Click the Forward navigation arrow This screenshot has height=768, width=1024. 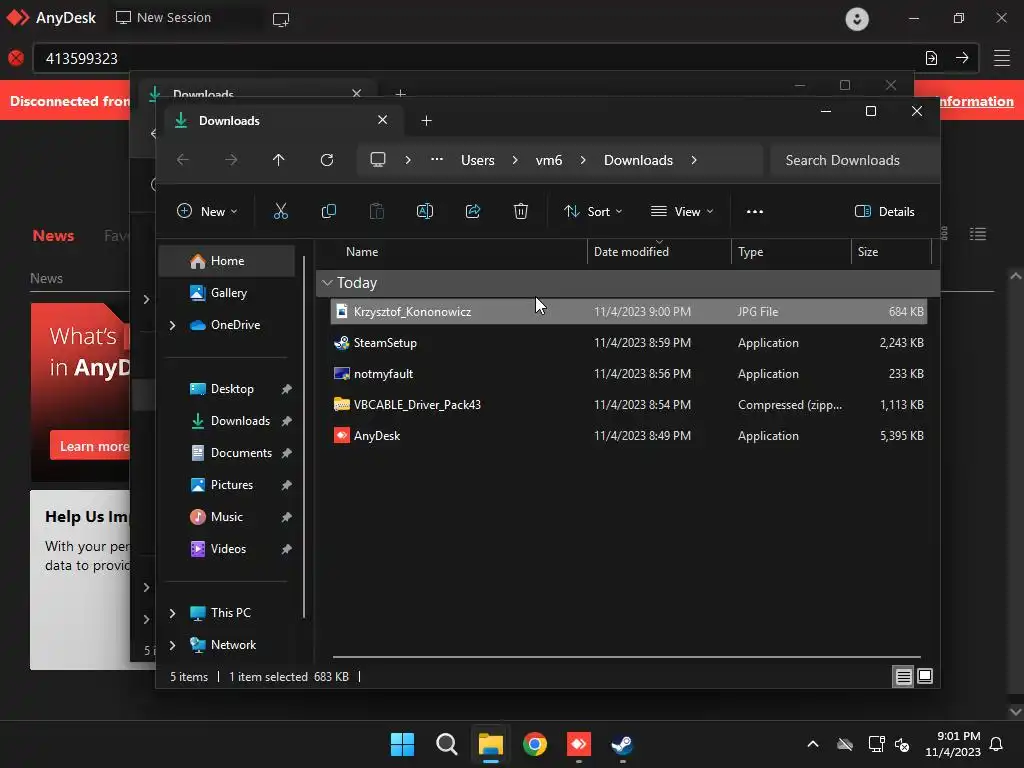click(231, 160)
